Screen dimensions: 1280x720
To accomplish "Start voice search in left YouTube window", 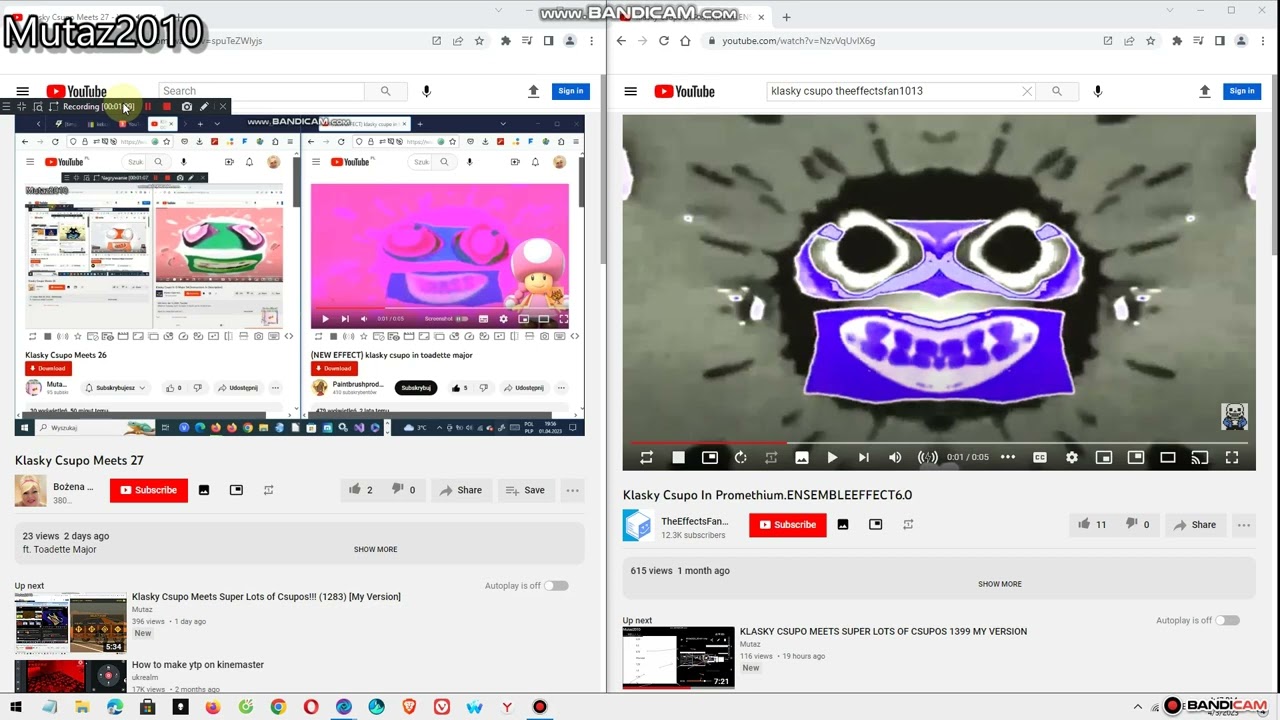I will [426, 91].
